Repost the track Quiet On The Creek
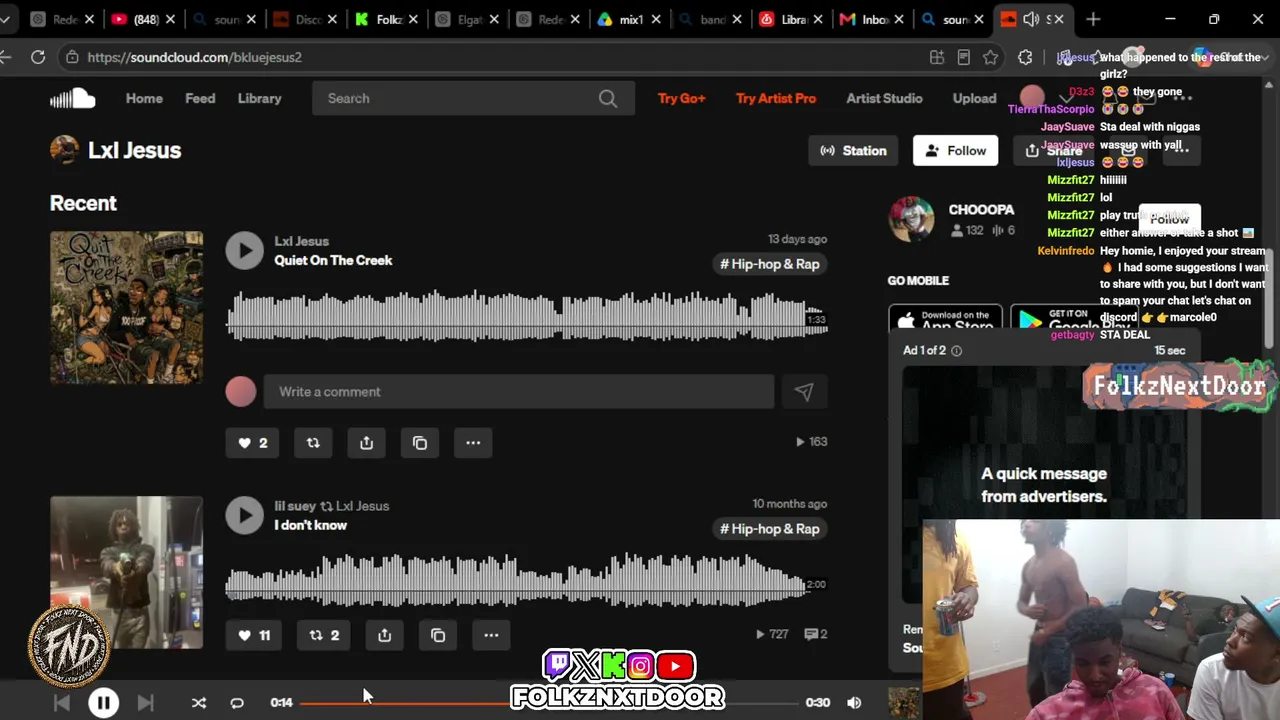The height and width of the screenshot is (720, 1280). pos(313,443)
